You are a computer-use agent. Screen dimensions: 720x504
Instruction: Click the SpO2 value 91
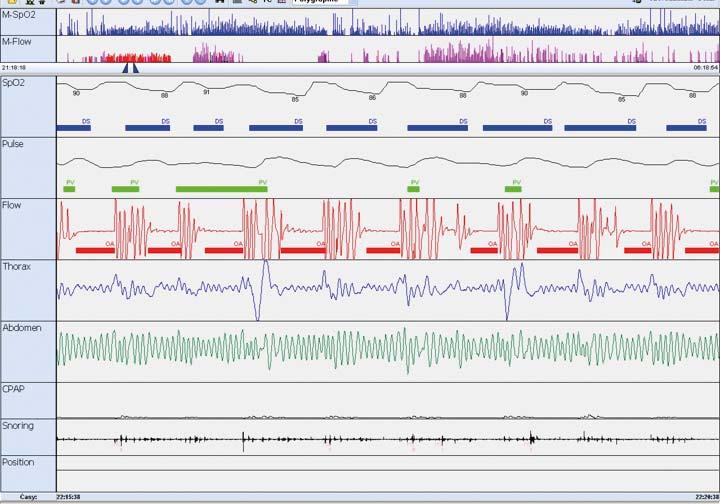point(206,92)
